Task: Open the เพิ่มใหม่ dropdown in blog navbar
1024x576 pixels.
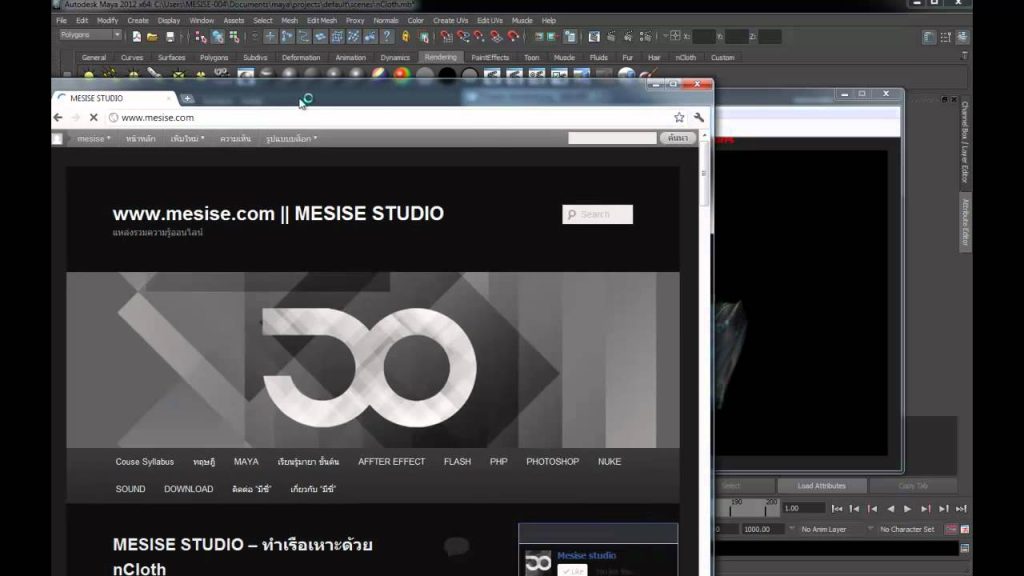Action: tap(187, 138)
